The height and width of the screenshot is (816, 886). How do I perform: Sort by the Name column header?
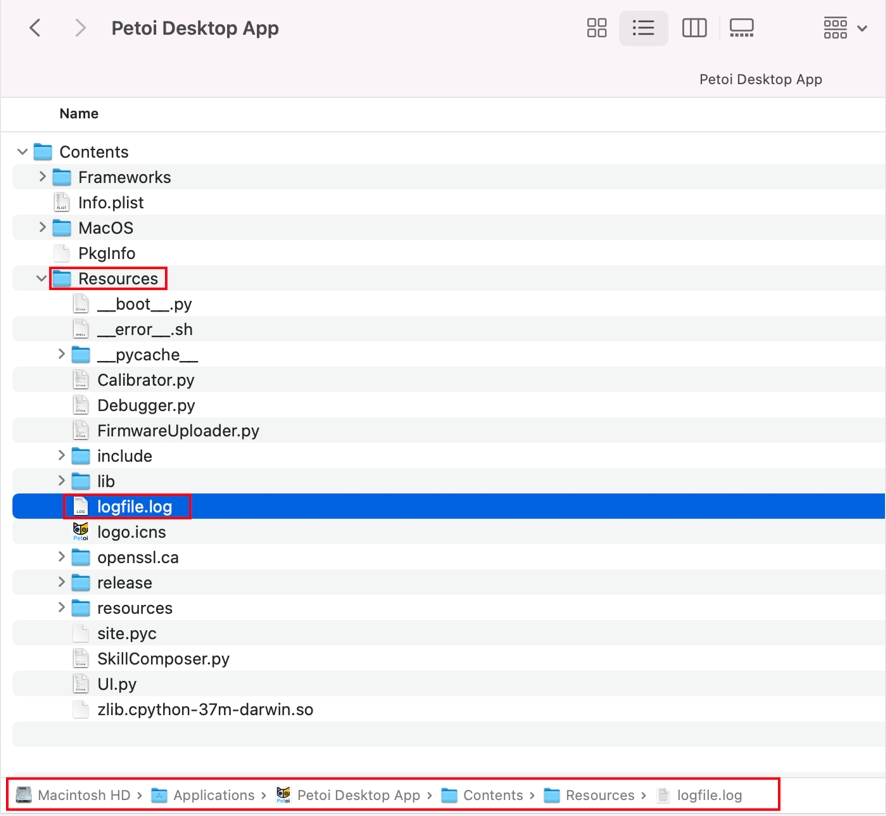click(x=79, y=114)
